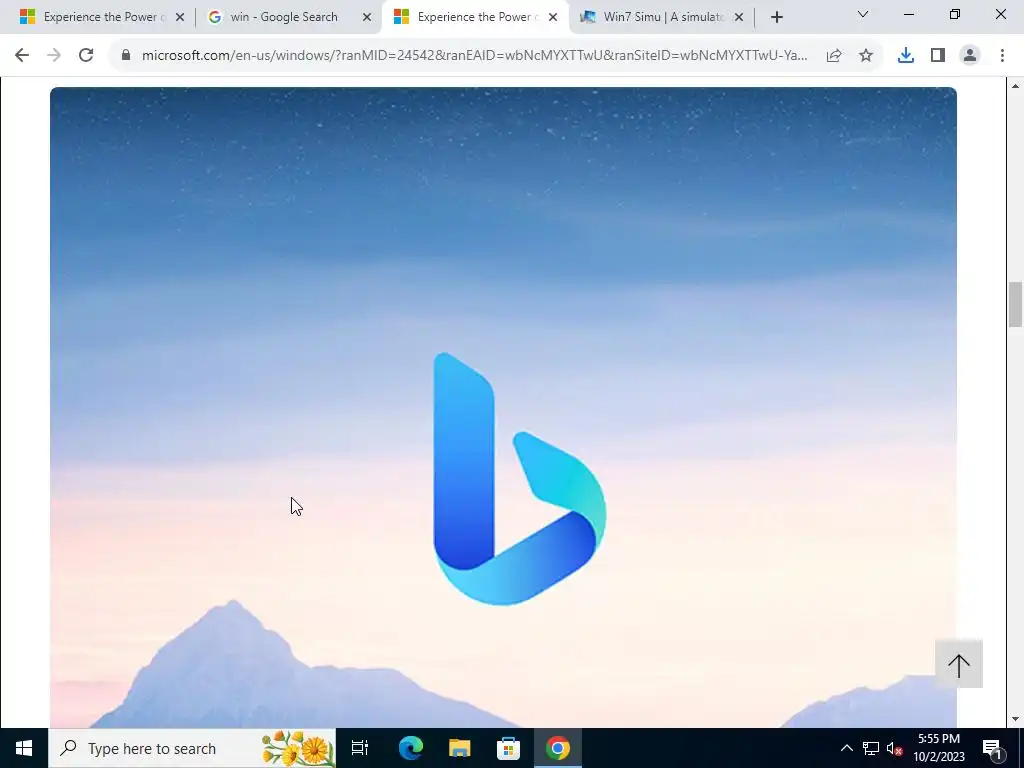Open network status tray icon
The image size is (1024, 768).
point(871,748)
